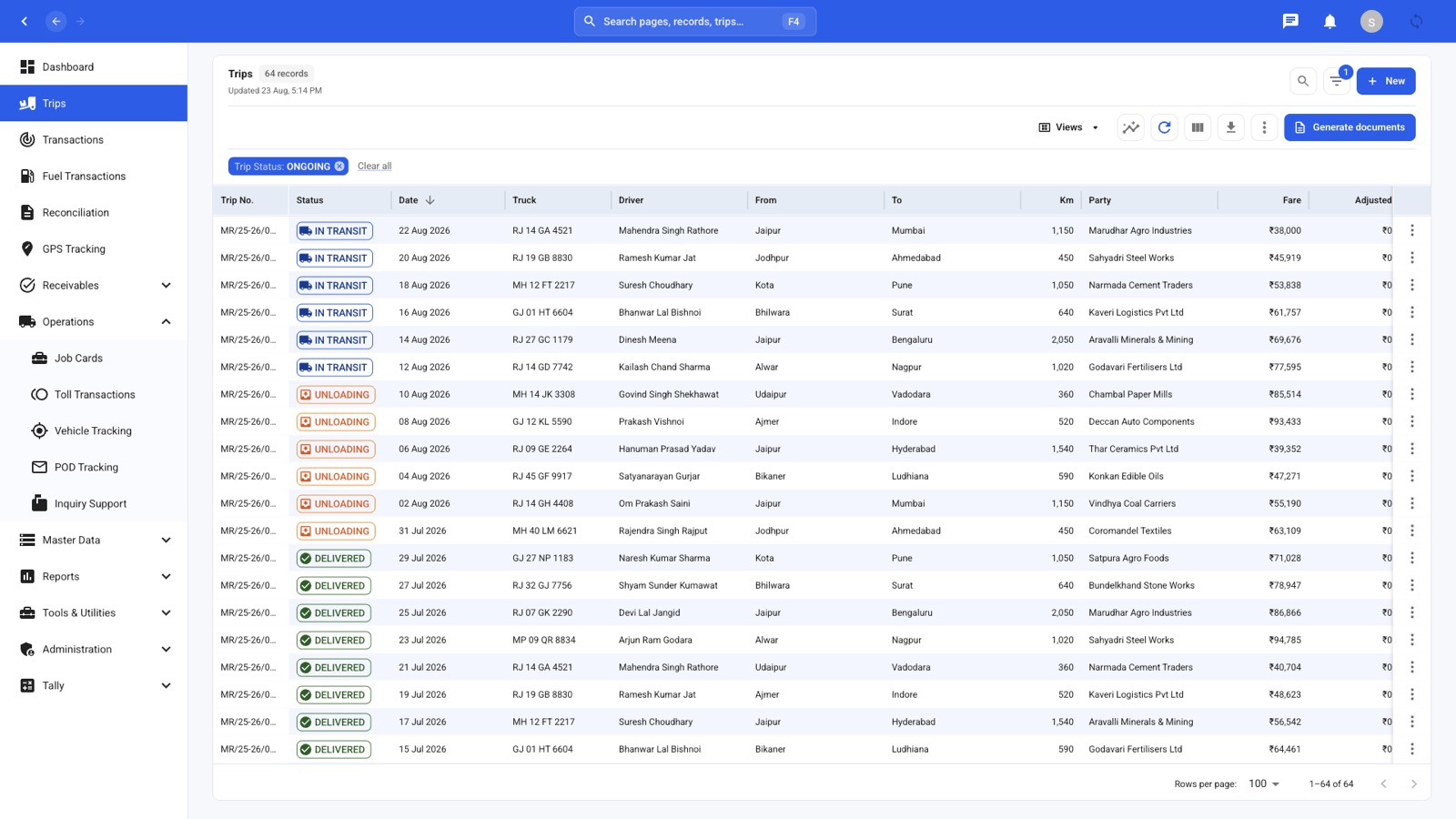1456x819 pixels.
Task: Open the notifications bell
Action: (1330, 21)
